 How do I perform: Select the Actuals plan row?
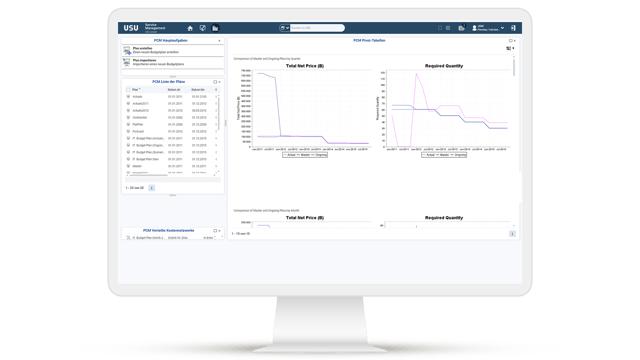(171, 97)
